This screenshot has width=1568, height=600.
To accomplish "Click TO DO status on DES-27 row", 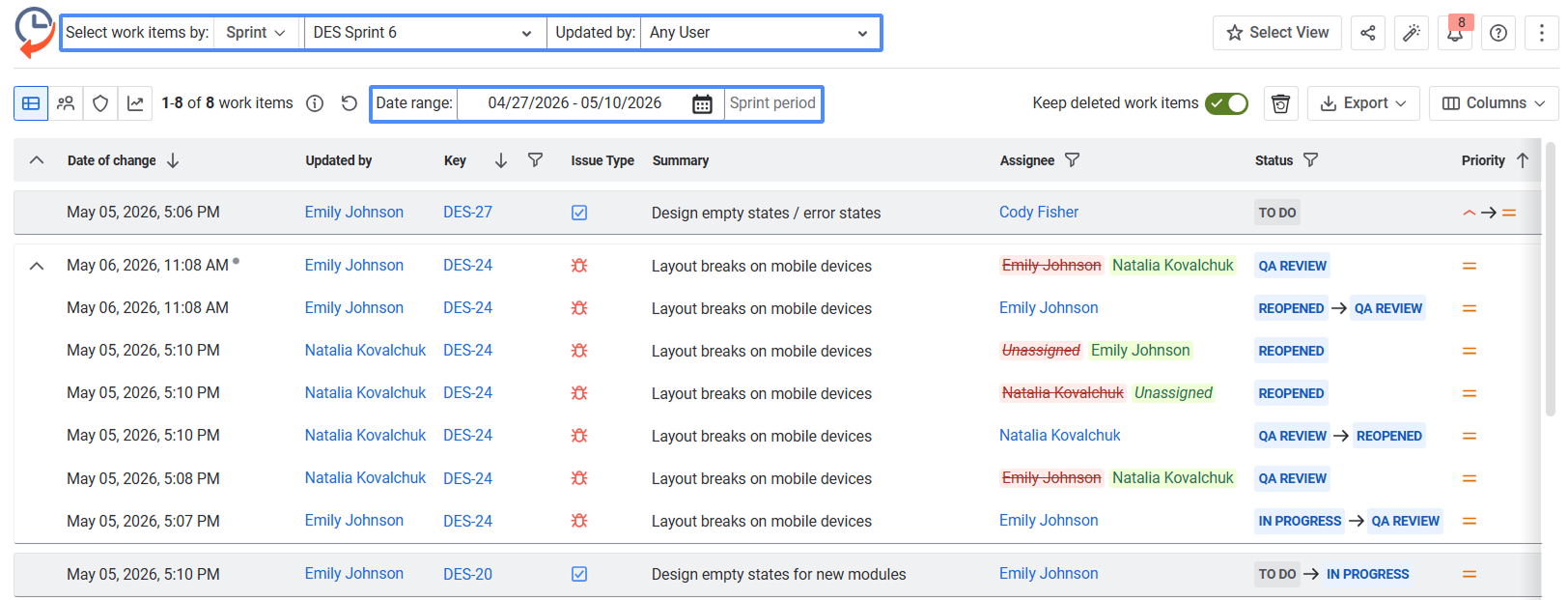I will [x=1277, y=213].
